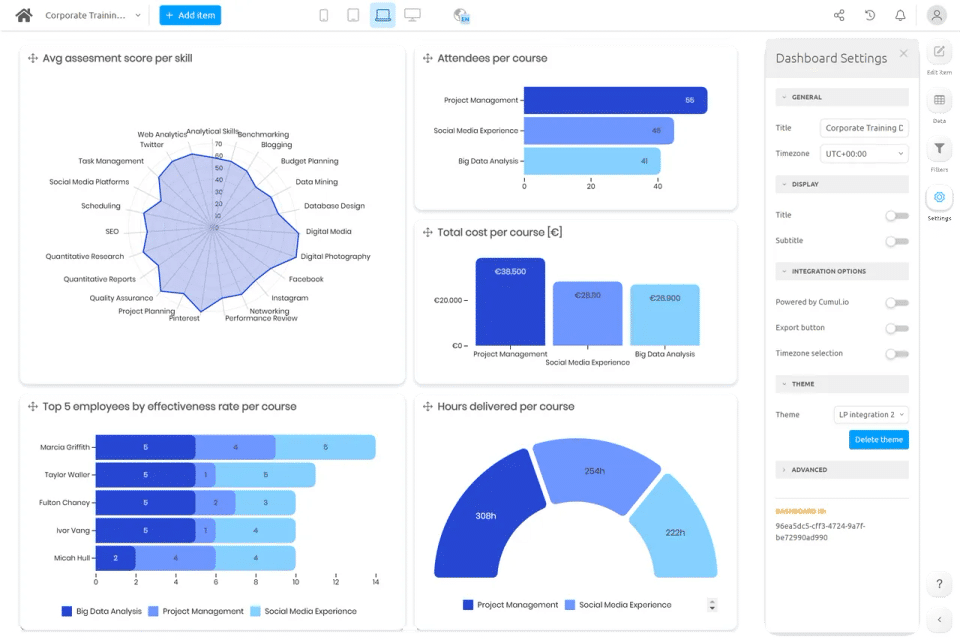
Task: Open notifications bell
Action: pos(900,15)
